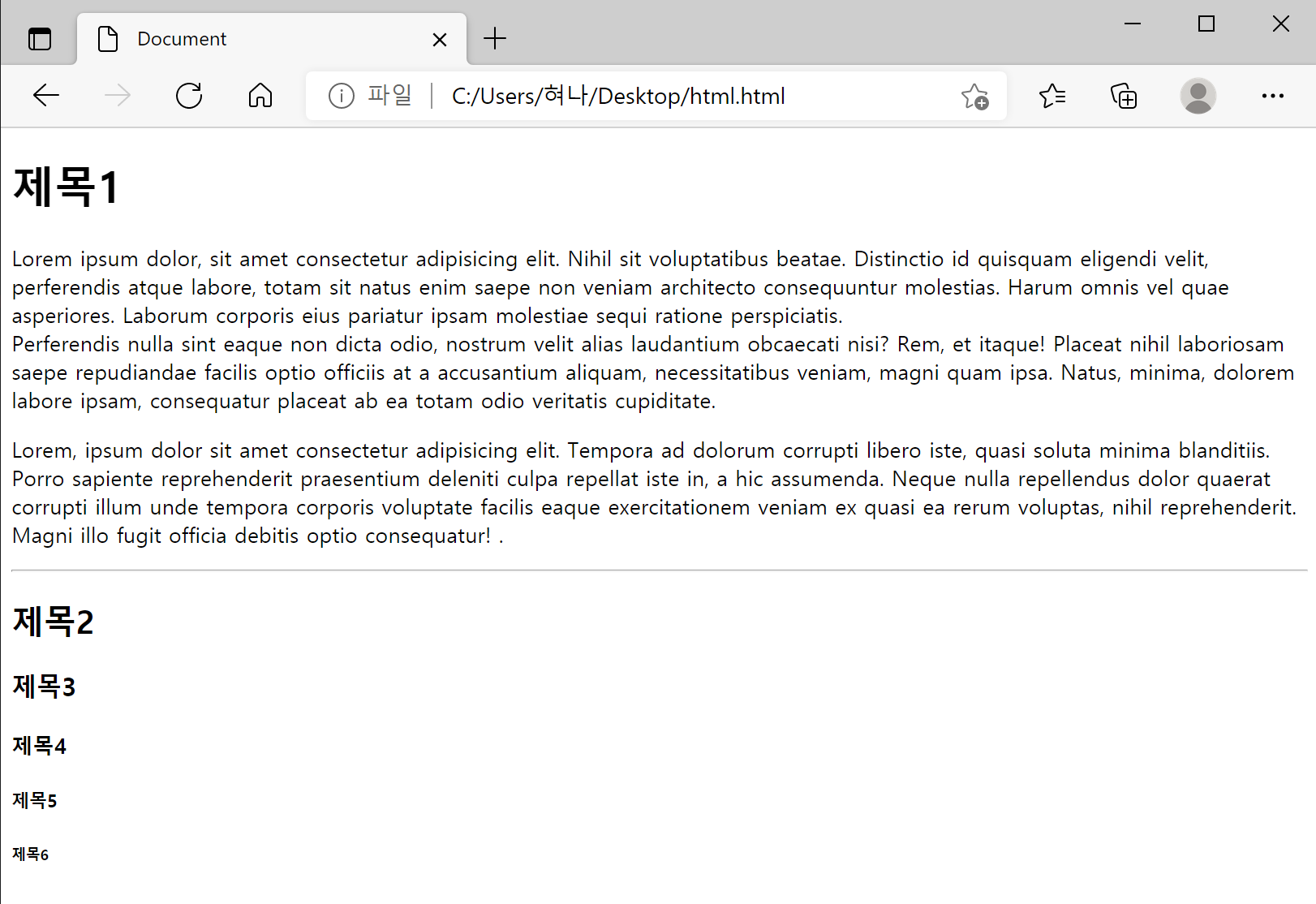Click the '파일' label in address bar
Screen dimensions: 1316x904
click(x=390, y=96)
